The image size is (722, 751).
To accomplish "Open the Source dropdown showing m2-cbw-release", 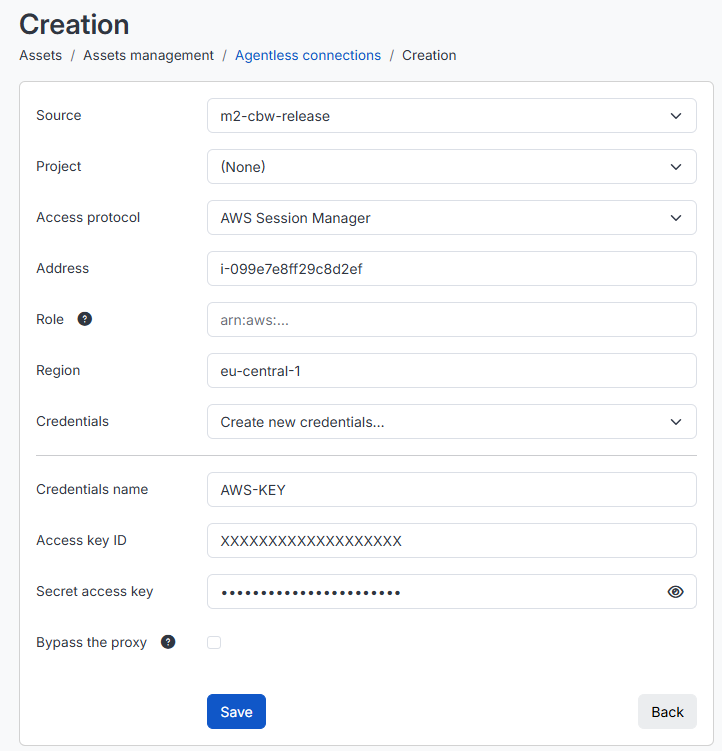I will click(451, 116).
